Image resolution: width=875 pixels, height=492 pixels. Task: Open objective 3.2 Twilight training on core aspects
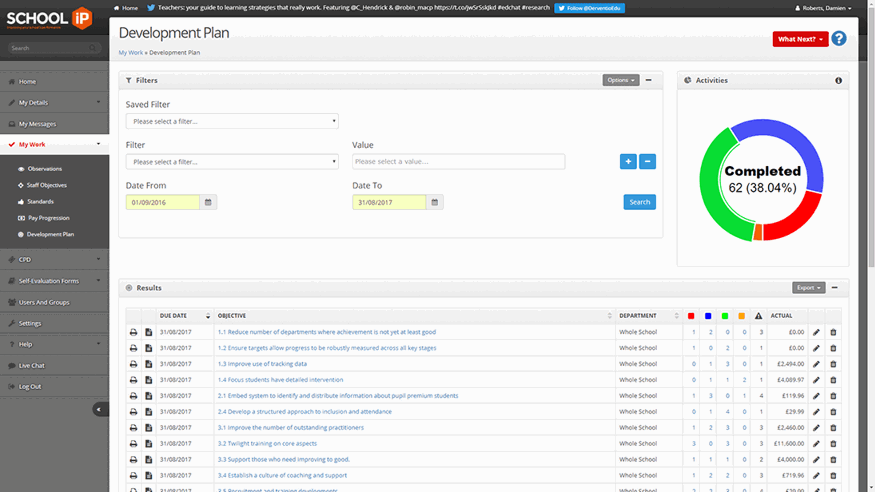click(x=267, y=443)
